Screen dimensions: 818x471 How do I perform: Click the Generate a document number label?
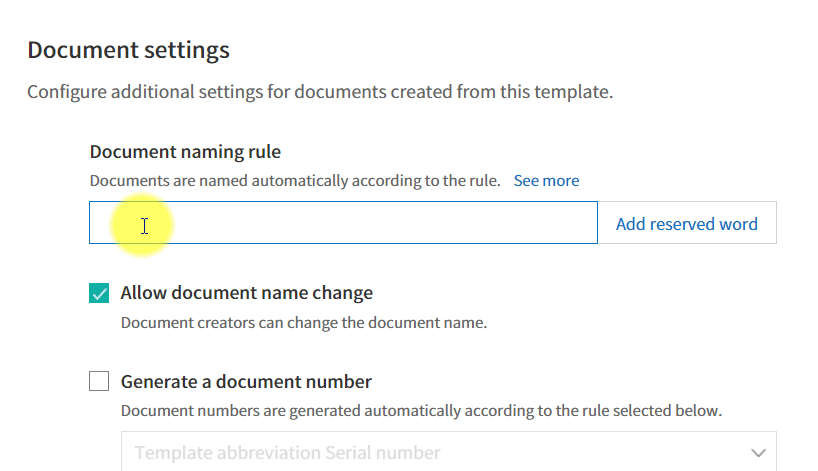point(246,382)
